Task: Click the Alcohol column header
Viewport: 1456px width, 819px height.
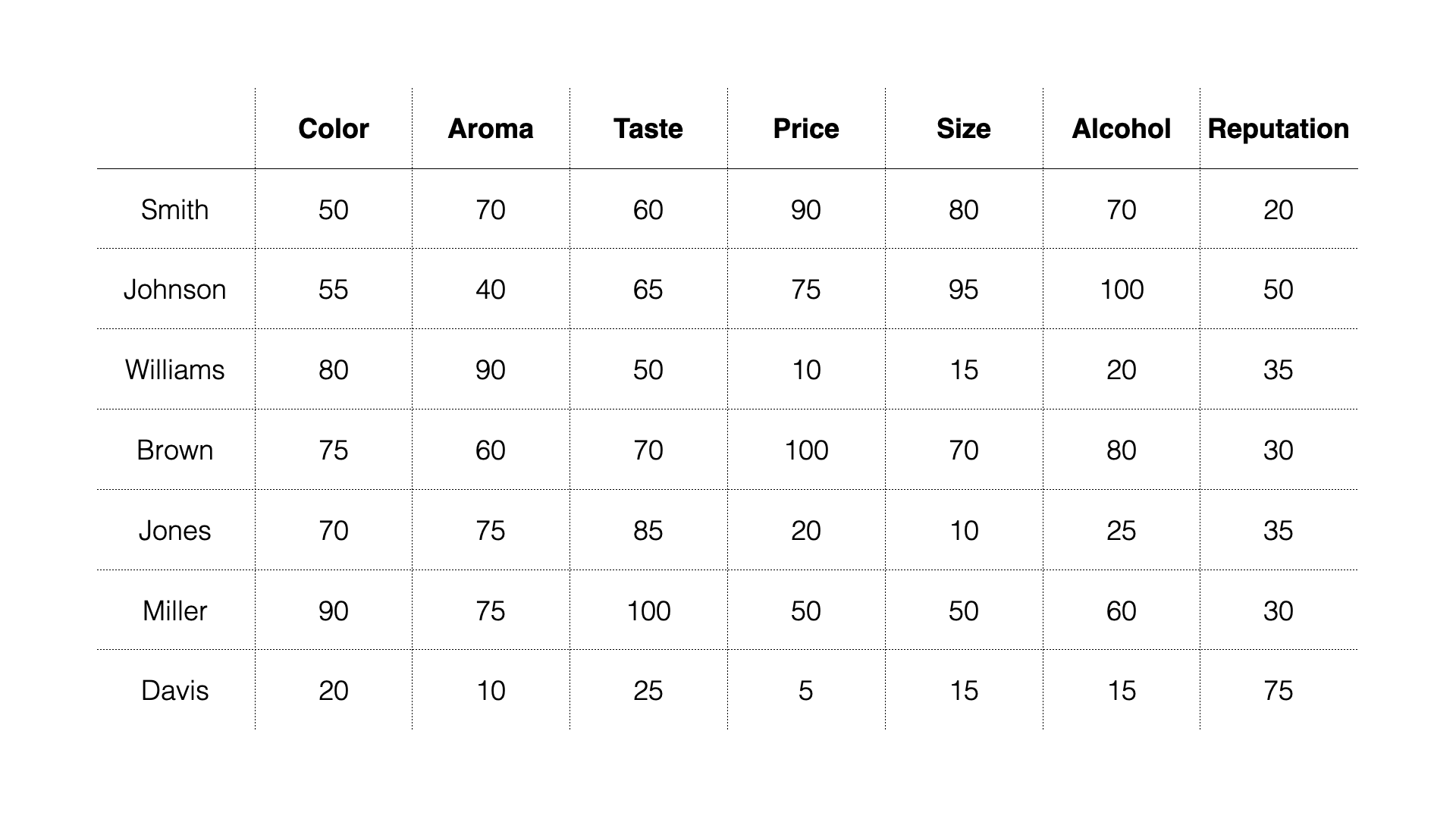Action: (x=1122, y=128)
